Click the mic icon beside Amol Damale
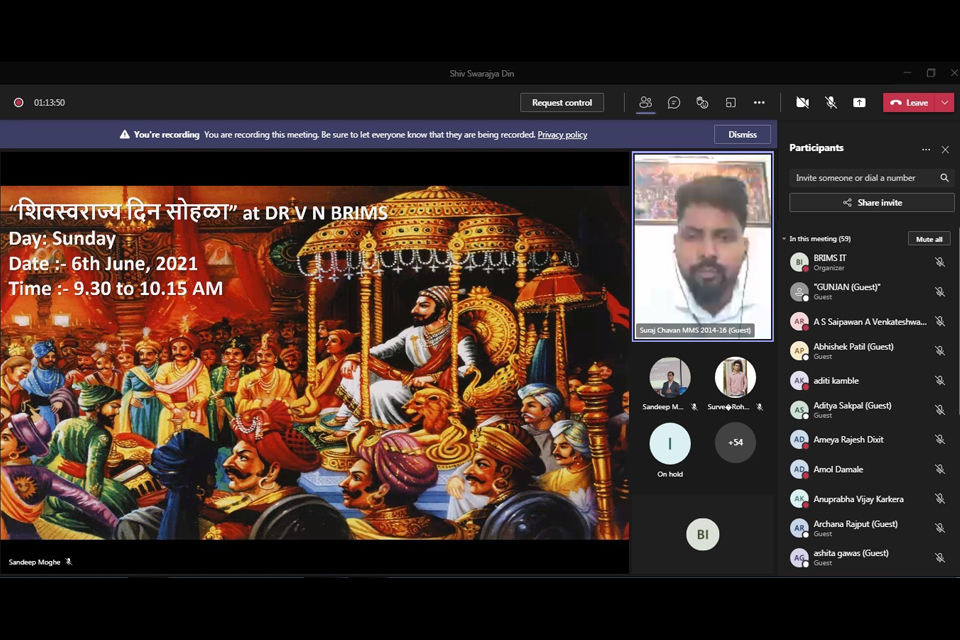 (940, 469)
